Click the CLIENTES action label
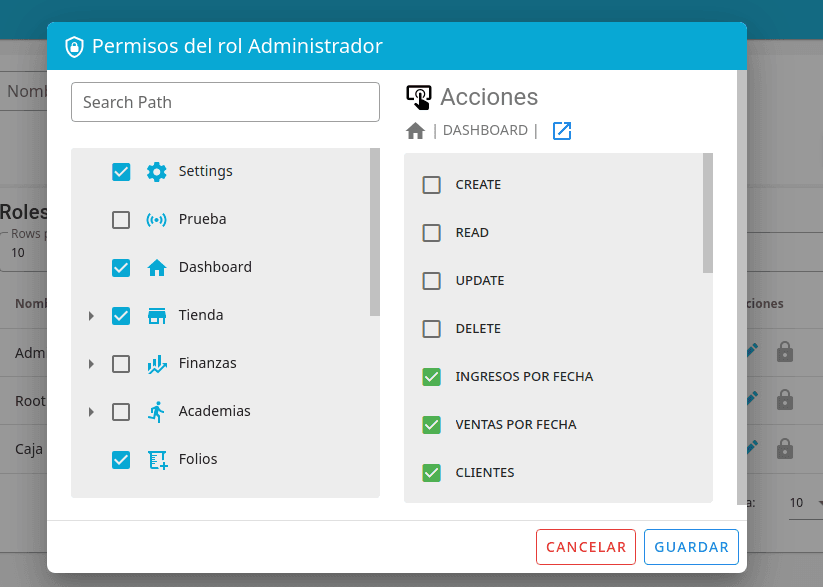The height and width of the screenshot is (587, 823). [485, 473]
